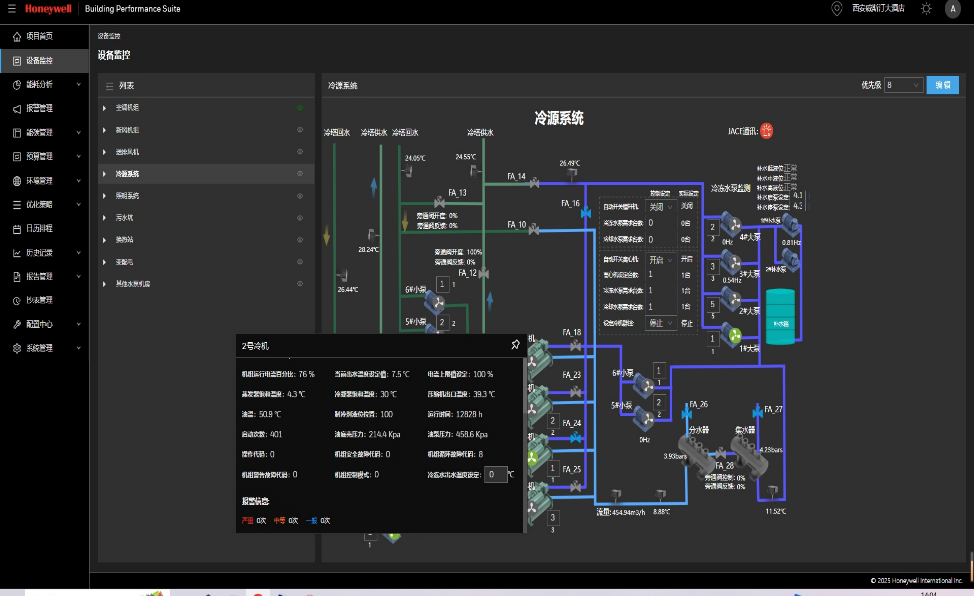Click the user avatar icon labeled A
This screenshot has width=975, height=598.
pyautogui.click(x=951, y=9)
